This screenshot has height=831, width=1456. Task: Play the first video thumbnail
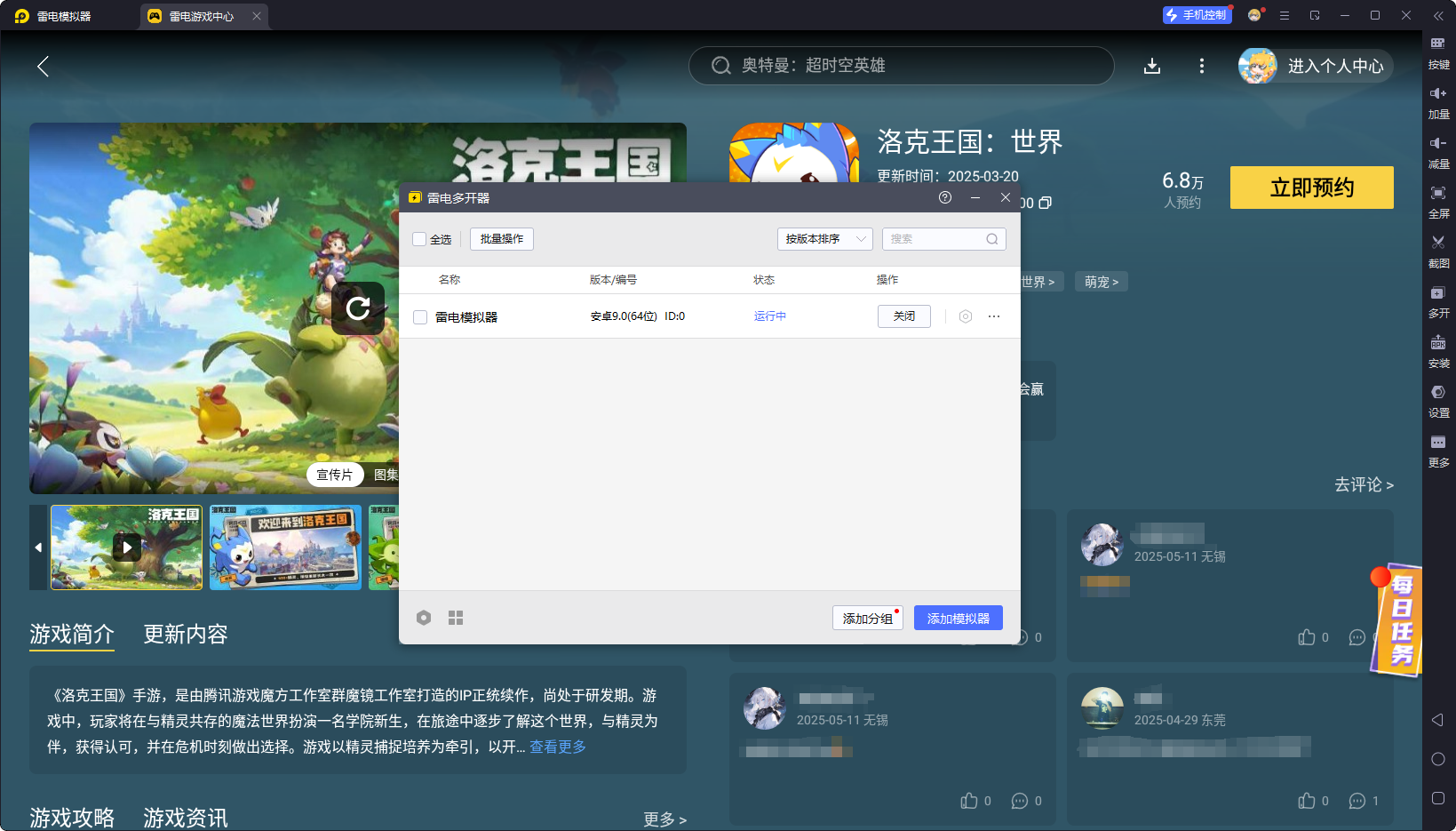coord(127,547)
